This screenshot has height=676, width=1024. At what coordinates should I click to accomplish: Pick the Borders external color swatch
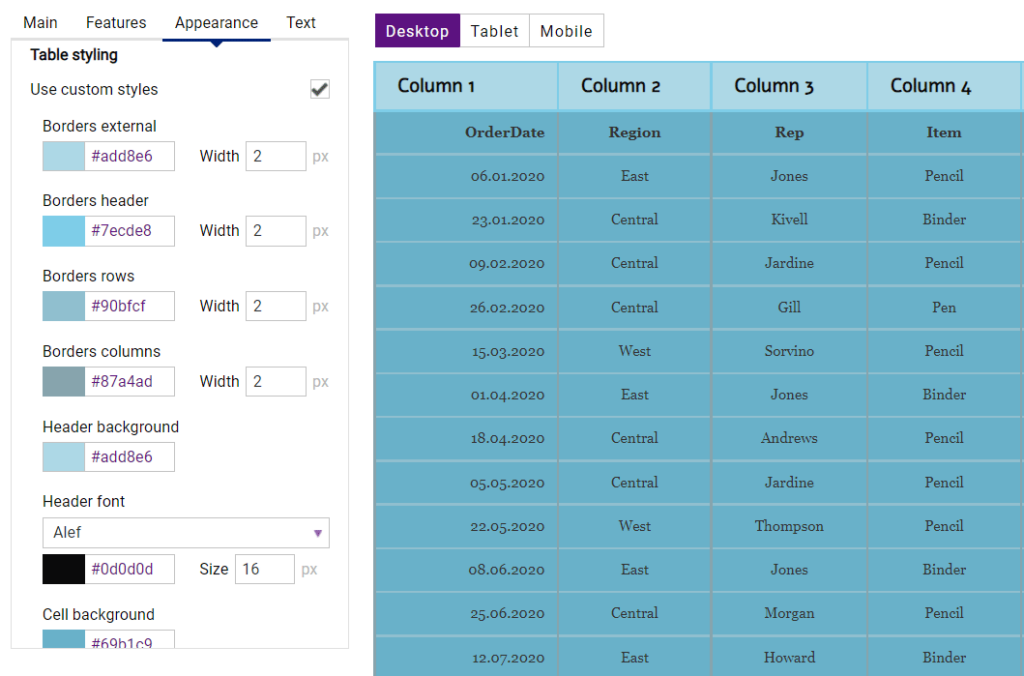pos(63,156)
